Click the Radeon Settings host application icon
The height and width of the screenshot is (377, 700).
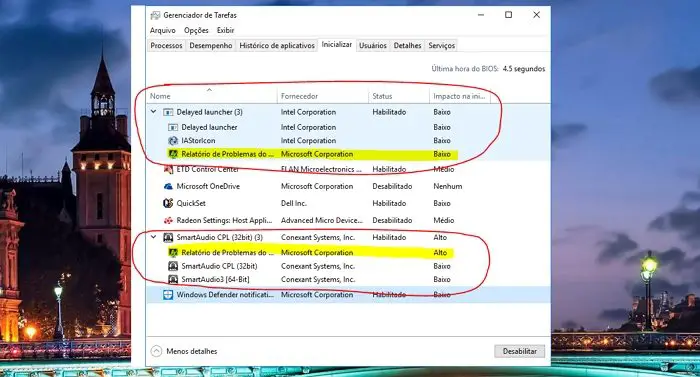click(x=168, y=220)
